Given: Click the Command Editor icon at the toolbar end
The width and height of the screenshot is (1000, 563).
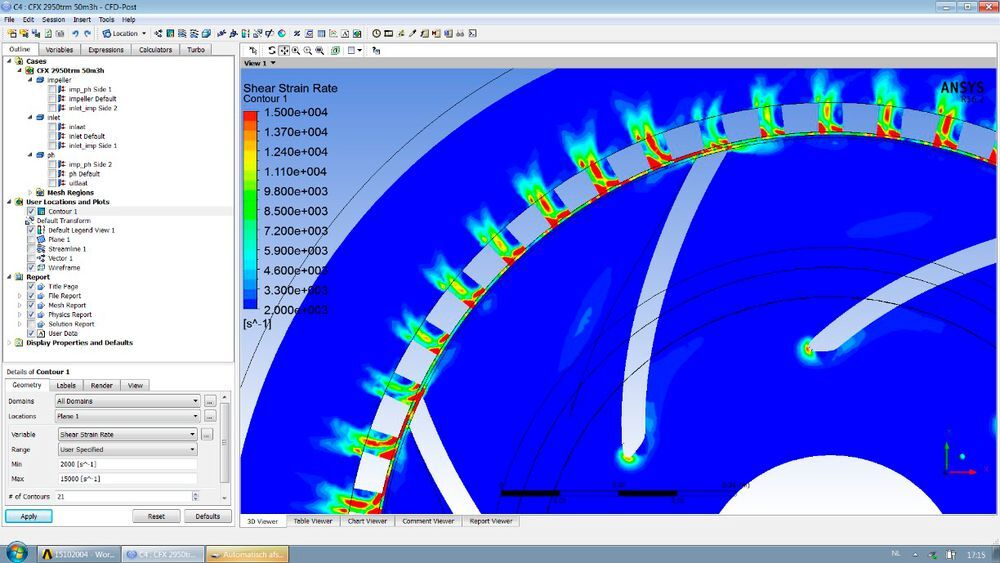Looking at the screenshot, I should click(x=472, y=33).
